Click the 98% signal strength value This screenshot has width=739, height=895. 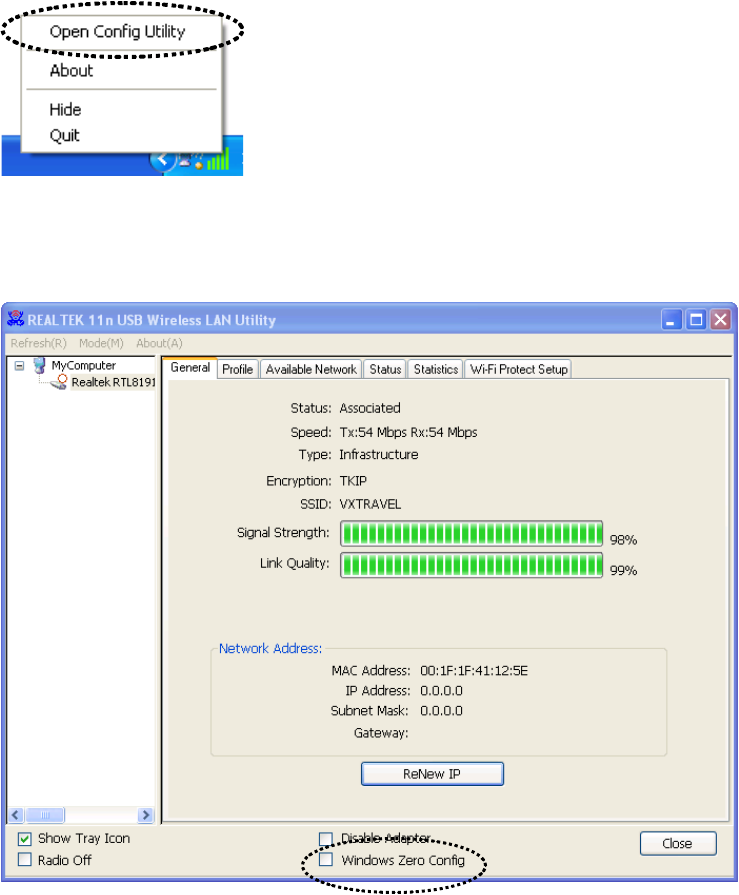point(624,540)
